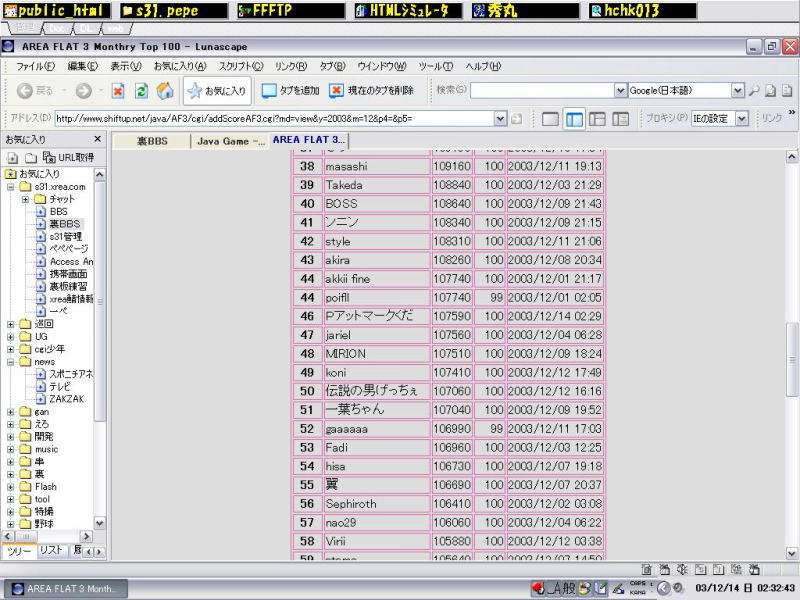The height and width of the screenshot is (600, 800).
Task: Go back with the 戻る arrow button
Action: 34,91
